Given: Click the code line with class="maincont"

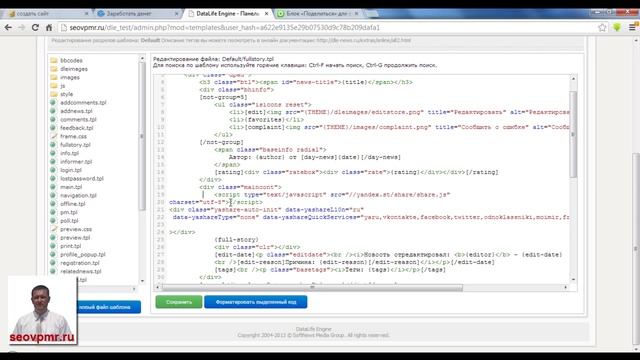Looking at the screenshot, I should click(240, 187).
